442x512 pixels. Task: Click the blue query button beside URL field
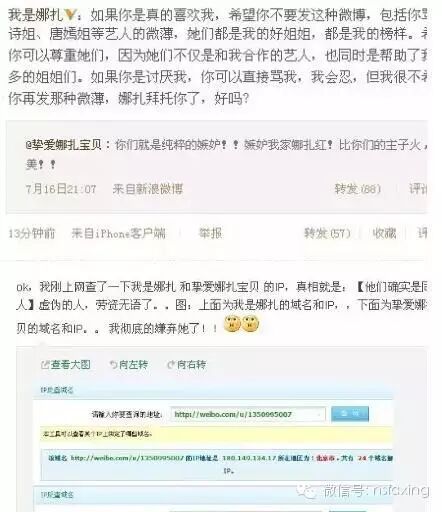350,414
